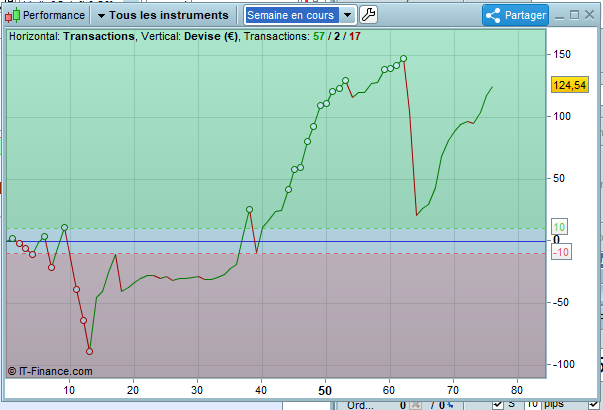Click the grey crossed icon beside Ord... count
This screenshot has height=410, width=603.
(415, 405)
